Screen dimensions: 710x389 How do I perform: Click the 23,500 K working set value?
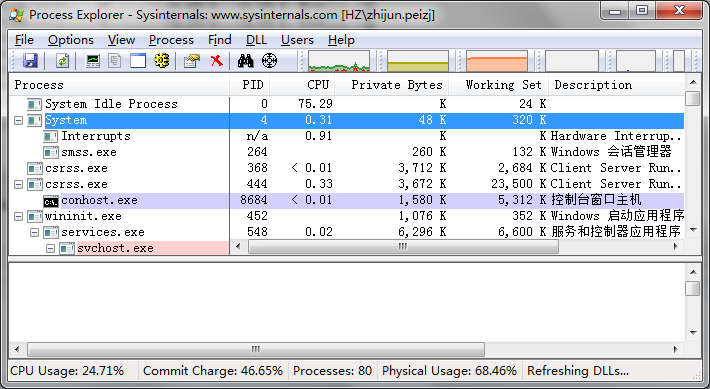pos(518,184)
